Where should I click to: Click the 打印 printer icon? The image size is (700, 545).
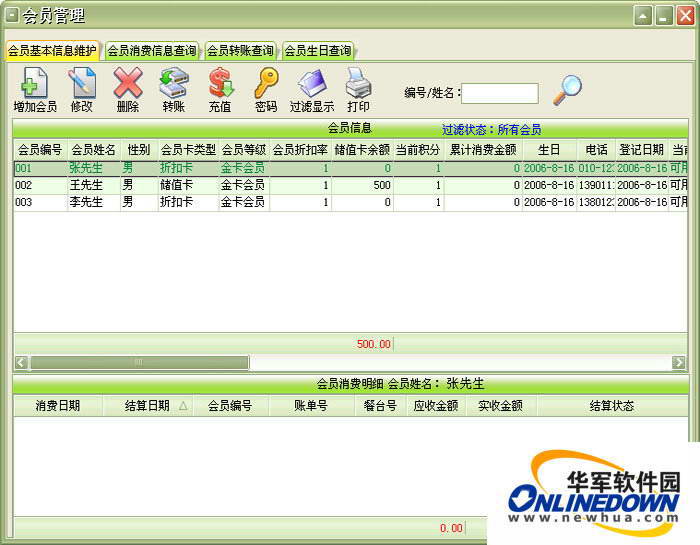[x=358, y=90]
